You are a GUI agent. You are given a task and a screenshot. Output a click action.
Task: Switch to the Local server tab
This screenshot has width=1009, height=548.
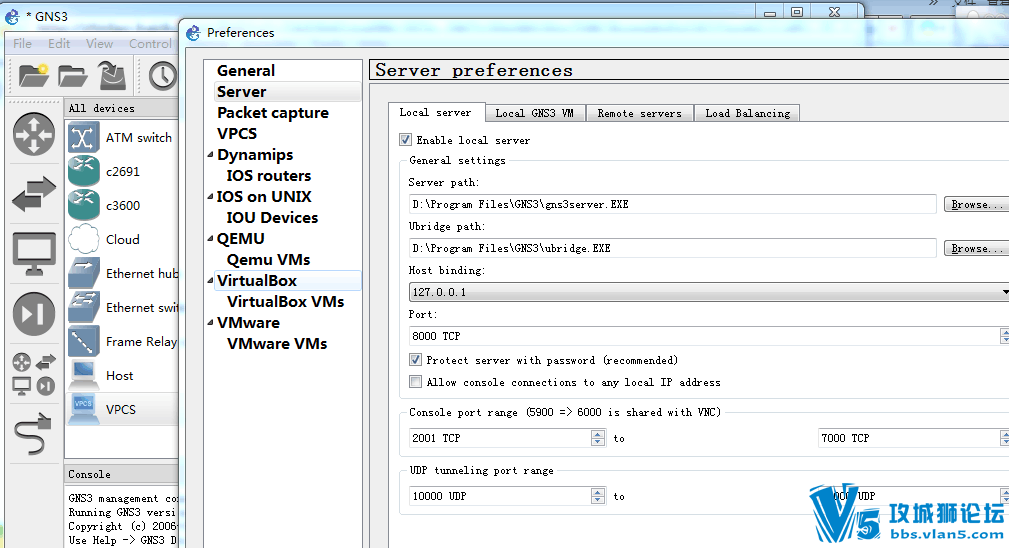[x=436, y=113]
